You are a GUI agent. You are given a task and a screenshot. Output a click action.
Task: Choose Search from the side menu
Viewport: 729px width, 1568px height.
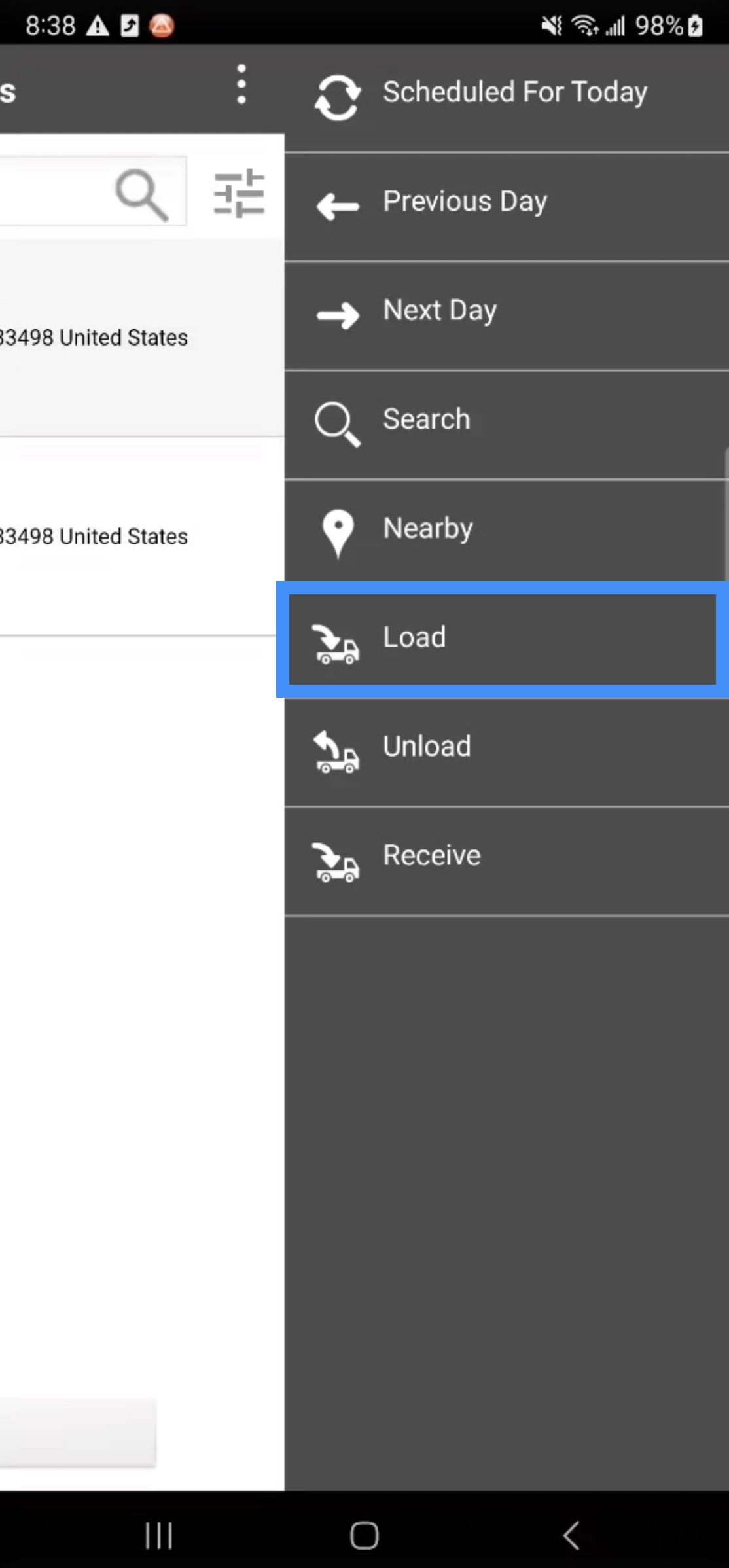pos(426,419)
